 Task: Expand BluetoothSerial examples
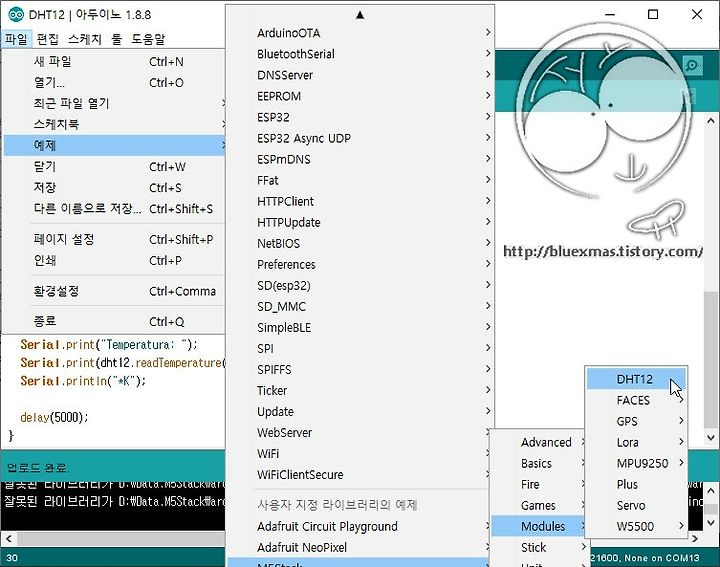tap(360, 54)
